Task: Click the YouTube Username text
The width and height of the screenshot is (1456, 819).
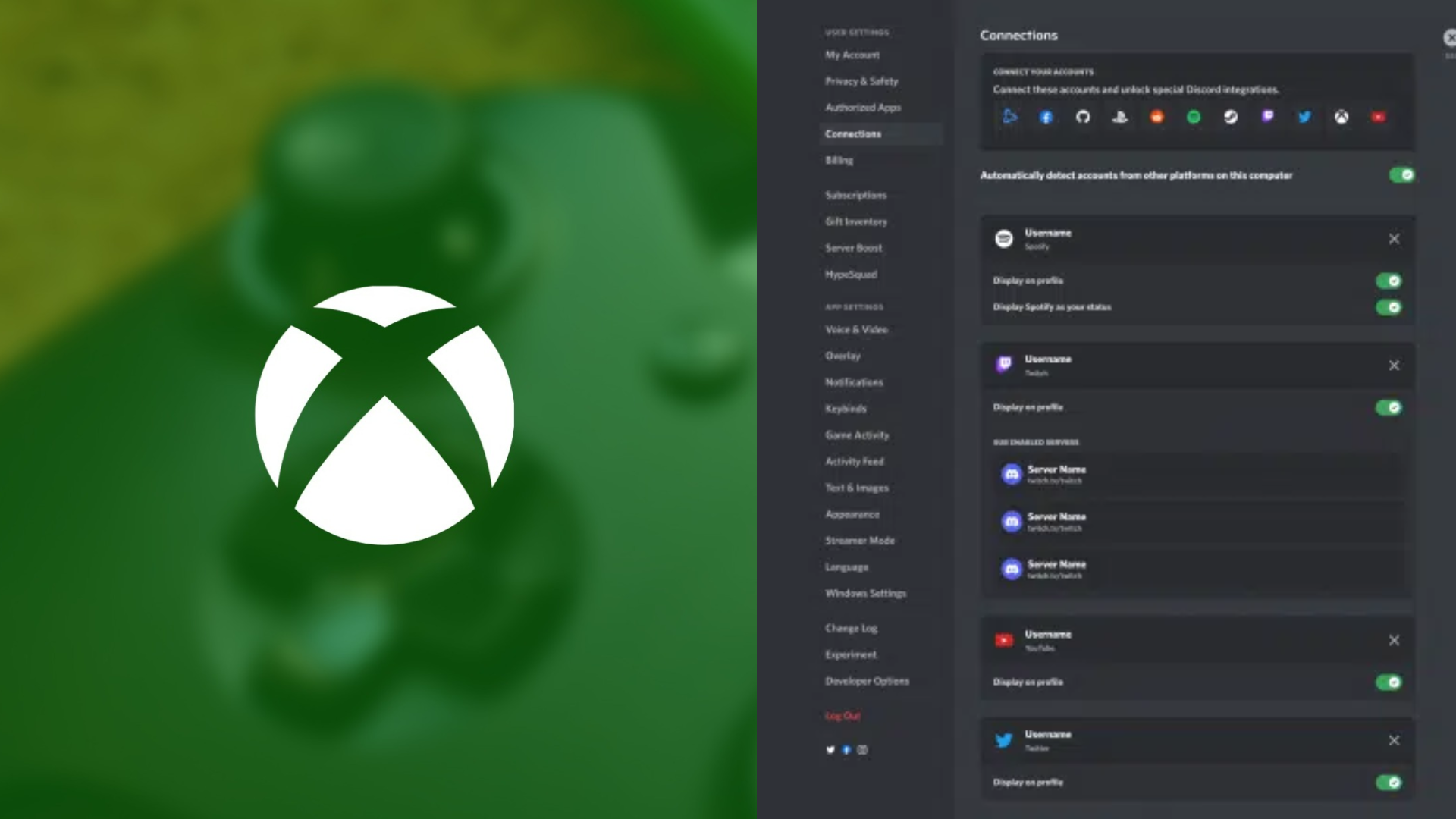Action: click(1048, 634)
